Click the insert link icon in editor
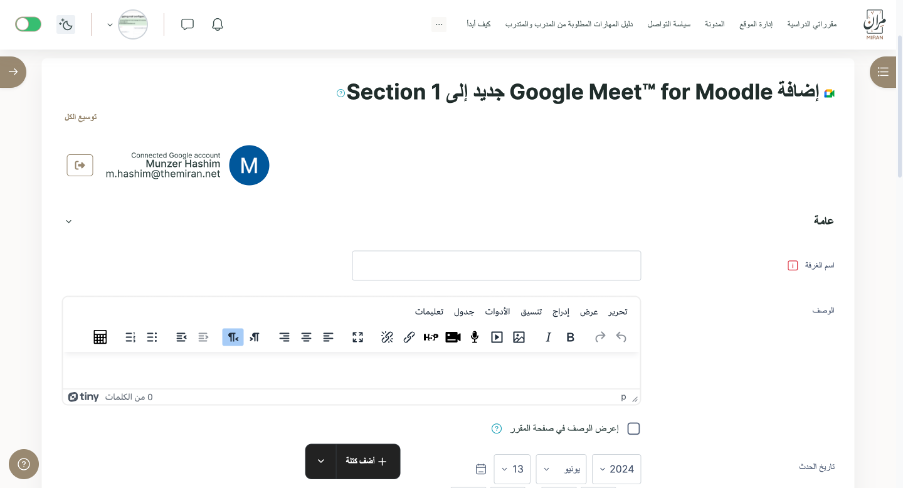The width and height of the screenshot is (904, 488). pyautogui.click(x=409, y=337)
